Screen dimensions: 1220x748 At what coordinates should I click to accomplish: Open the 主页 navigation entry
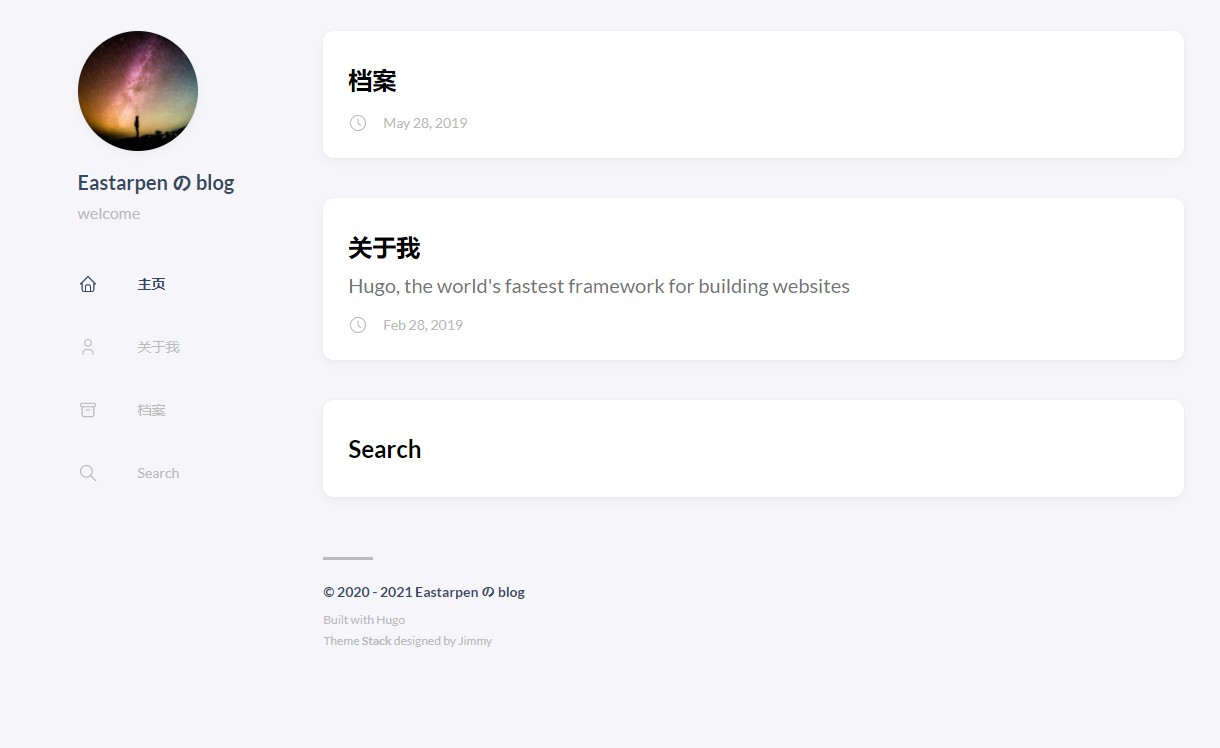click(x=152, y=283)
